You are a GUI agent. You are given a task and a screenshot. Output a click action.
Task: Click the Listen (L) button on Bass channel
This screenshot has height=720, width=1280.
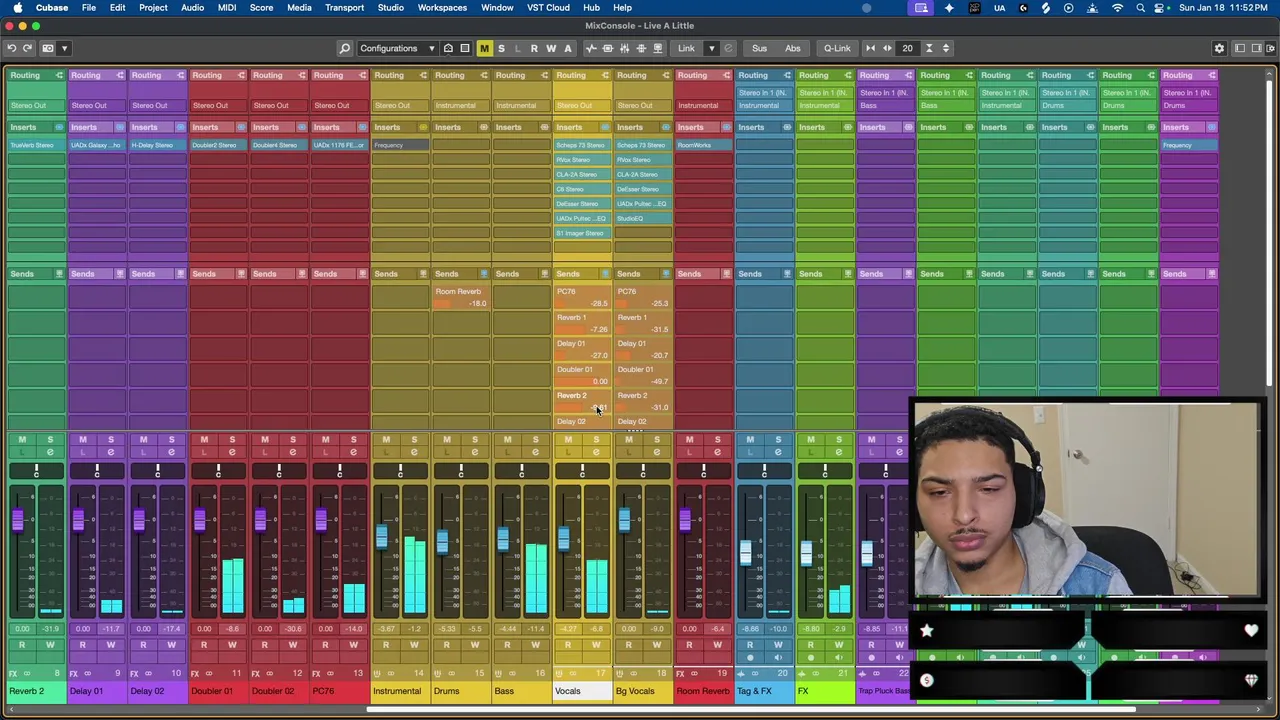point(508,453)
